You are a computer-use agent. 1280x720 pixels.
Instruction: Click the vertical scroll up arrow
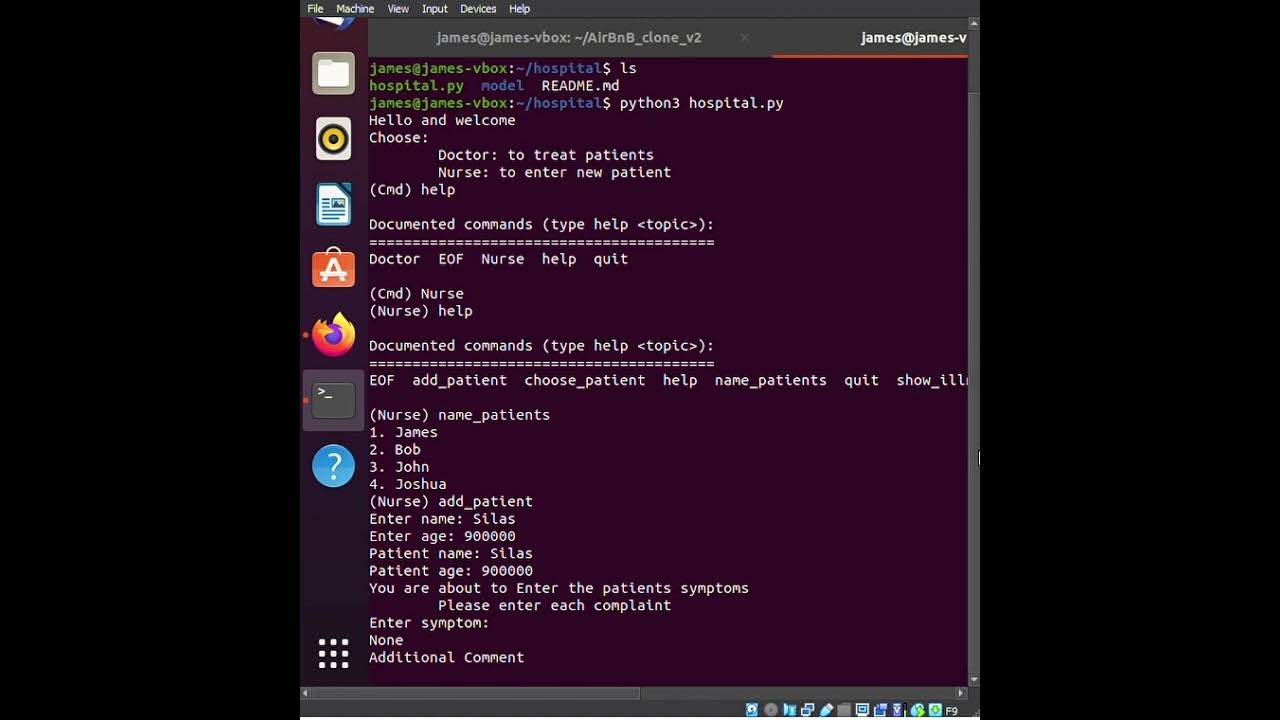pos(974,23)
